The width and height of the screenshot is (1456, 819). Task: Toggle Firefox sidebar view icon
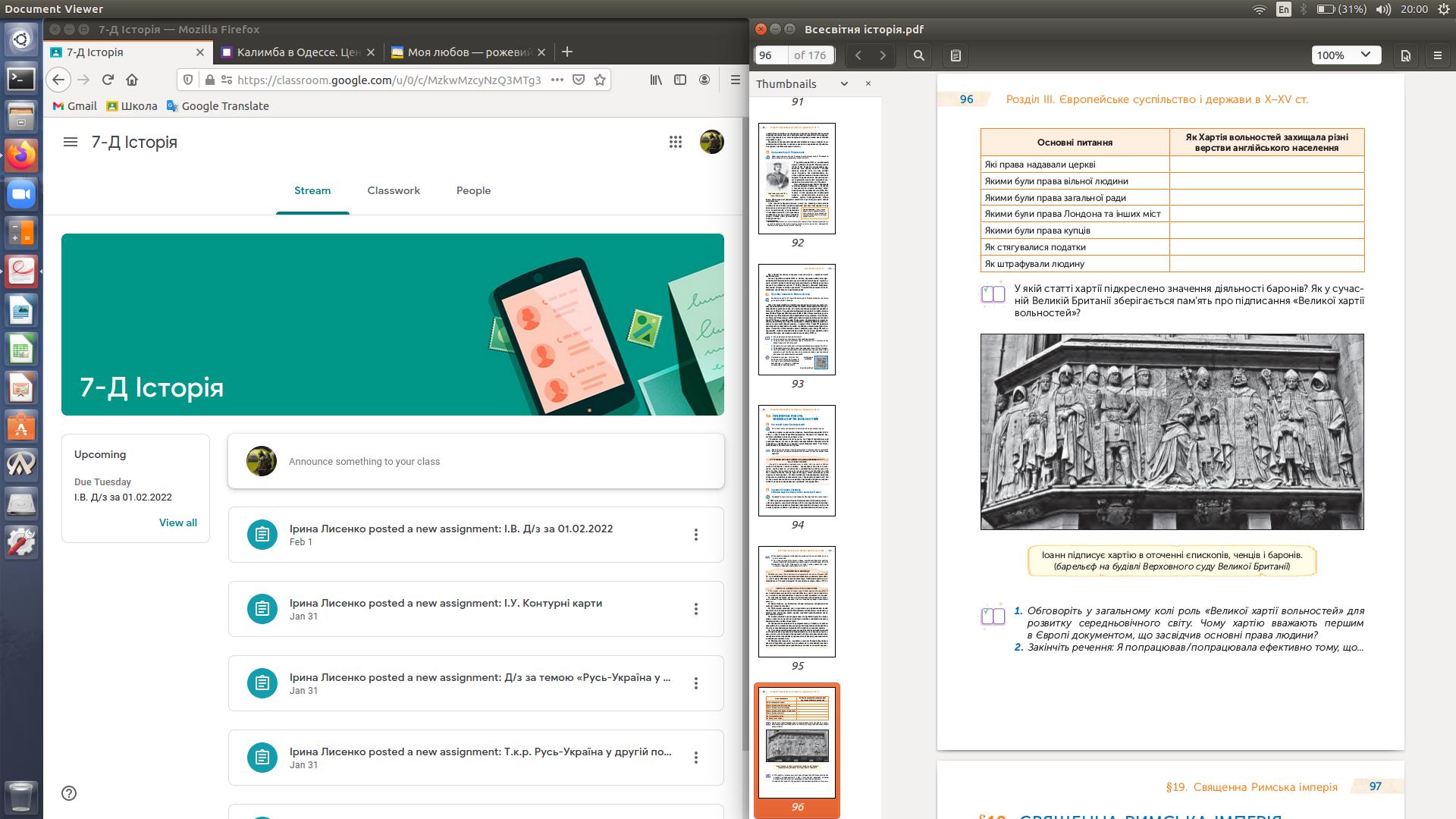tap(680, 80)
